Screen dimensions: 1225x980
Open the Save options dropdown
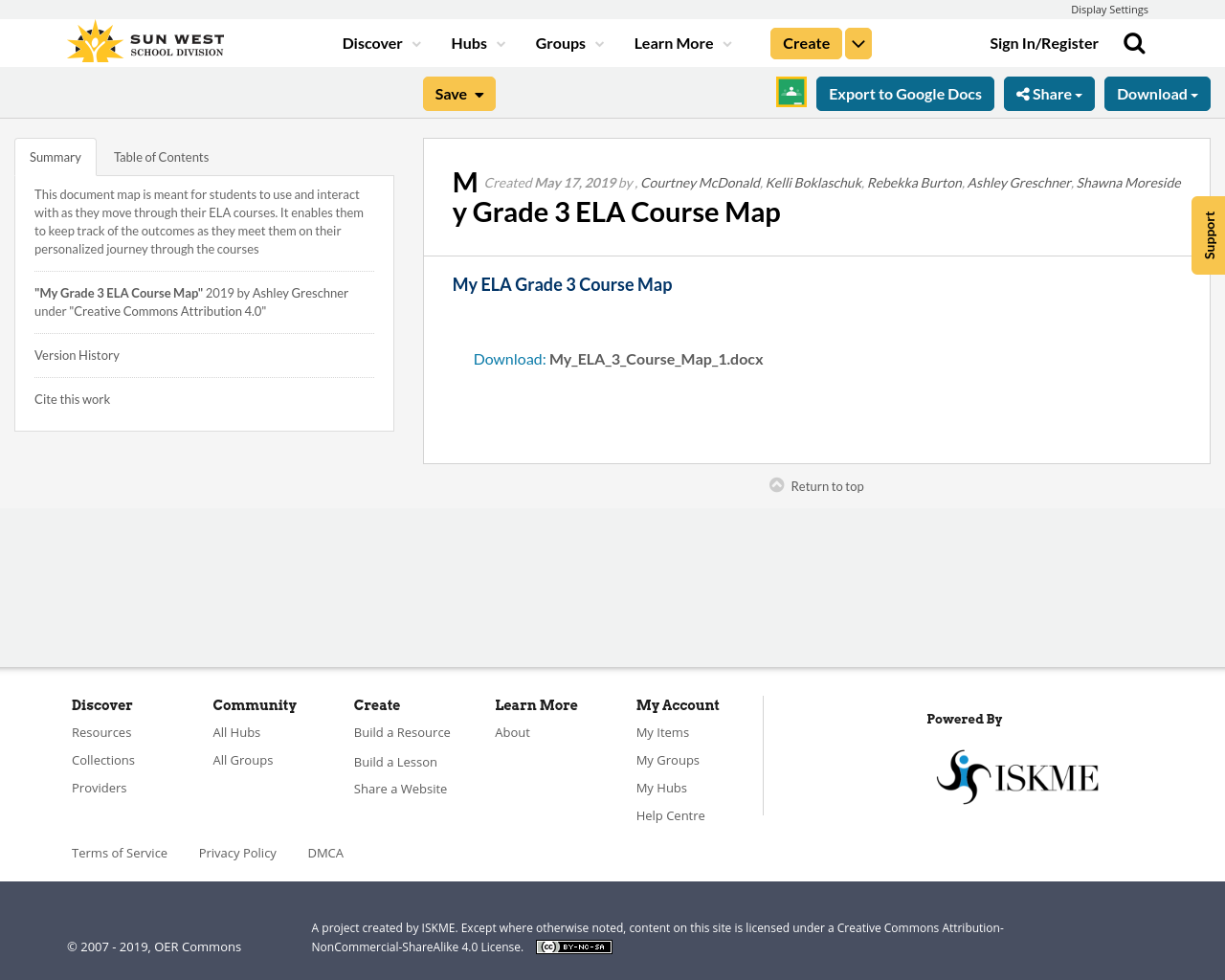pos(458,93)
